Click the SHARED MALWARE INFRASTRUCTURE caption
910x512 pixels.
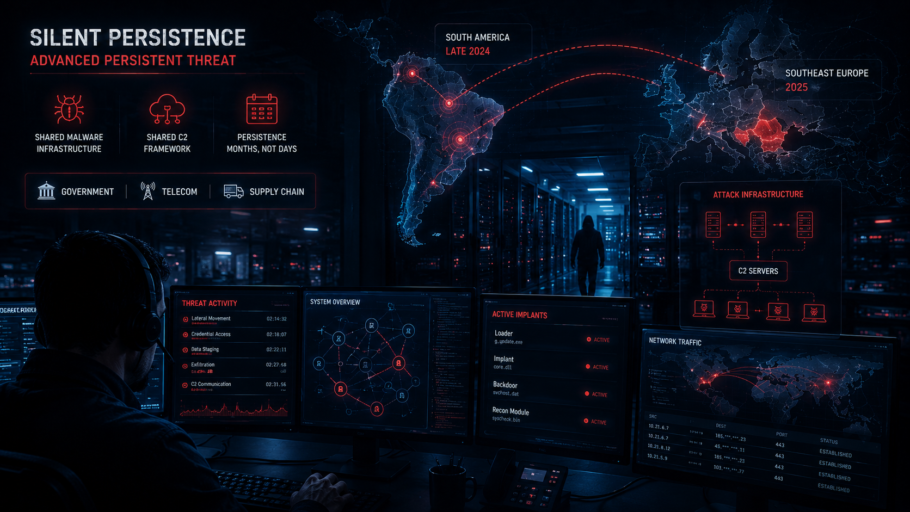coord(68,143)
